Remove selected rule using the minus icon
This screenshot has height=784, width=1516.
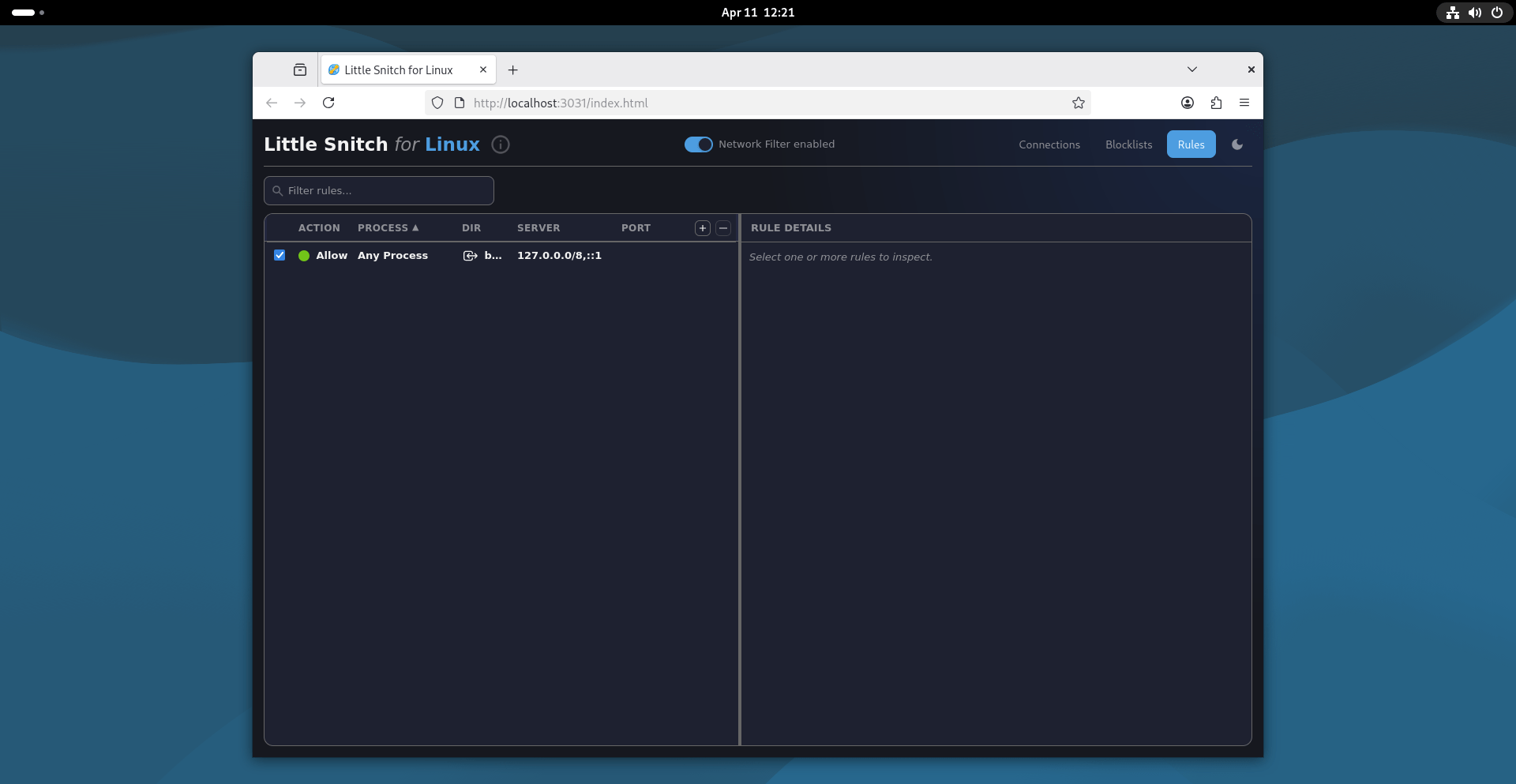(x=723, y=228)
